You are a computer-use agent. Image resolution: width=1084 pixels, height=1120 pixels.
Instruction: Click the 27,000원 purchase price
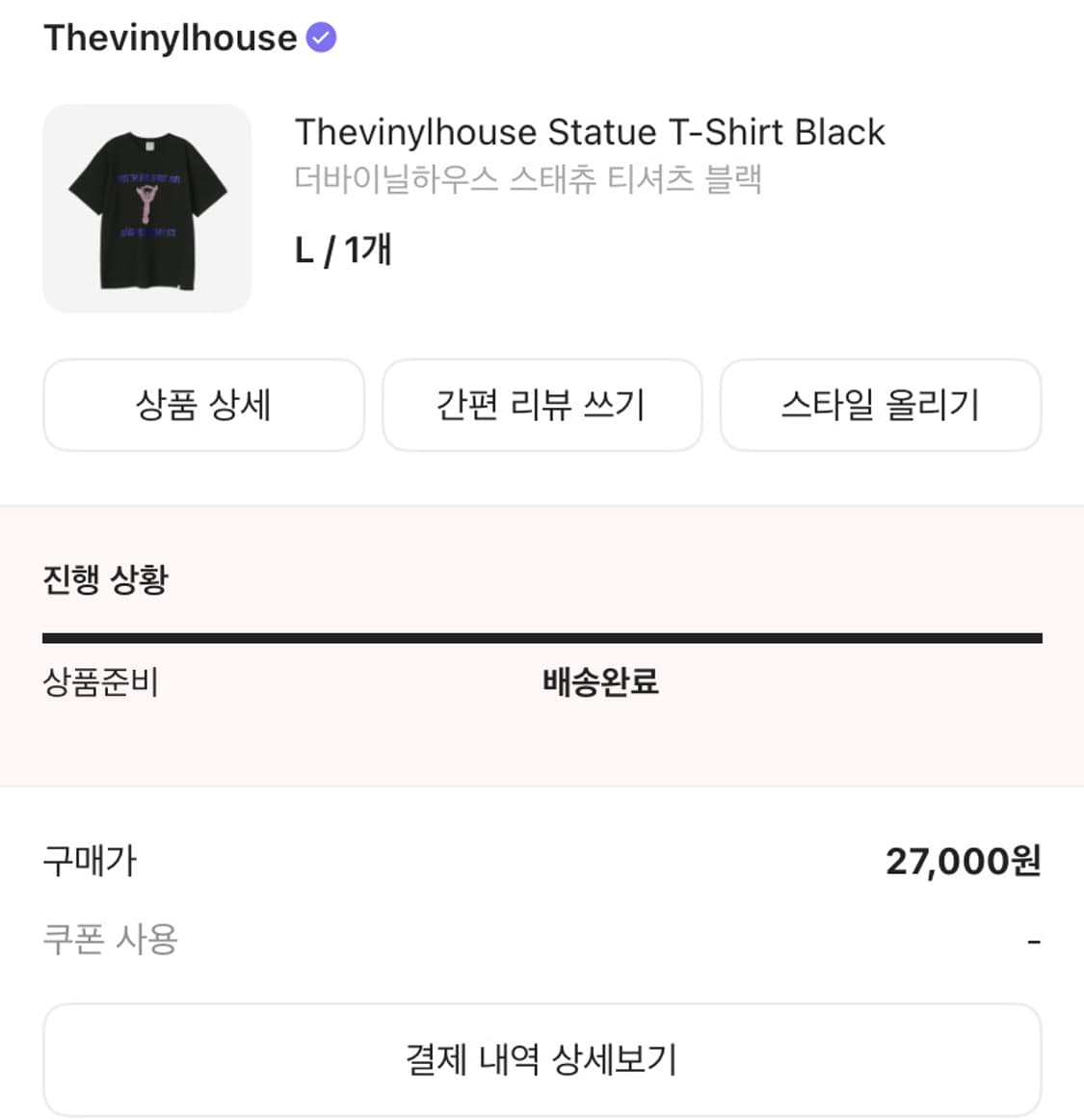click(x=963, y=861)
